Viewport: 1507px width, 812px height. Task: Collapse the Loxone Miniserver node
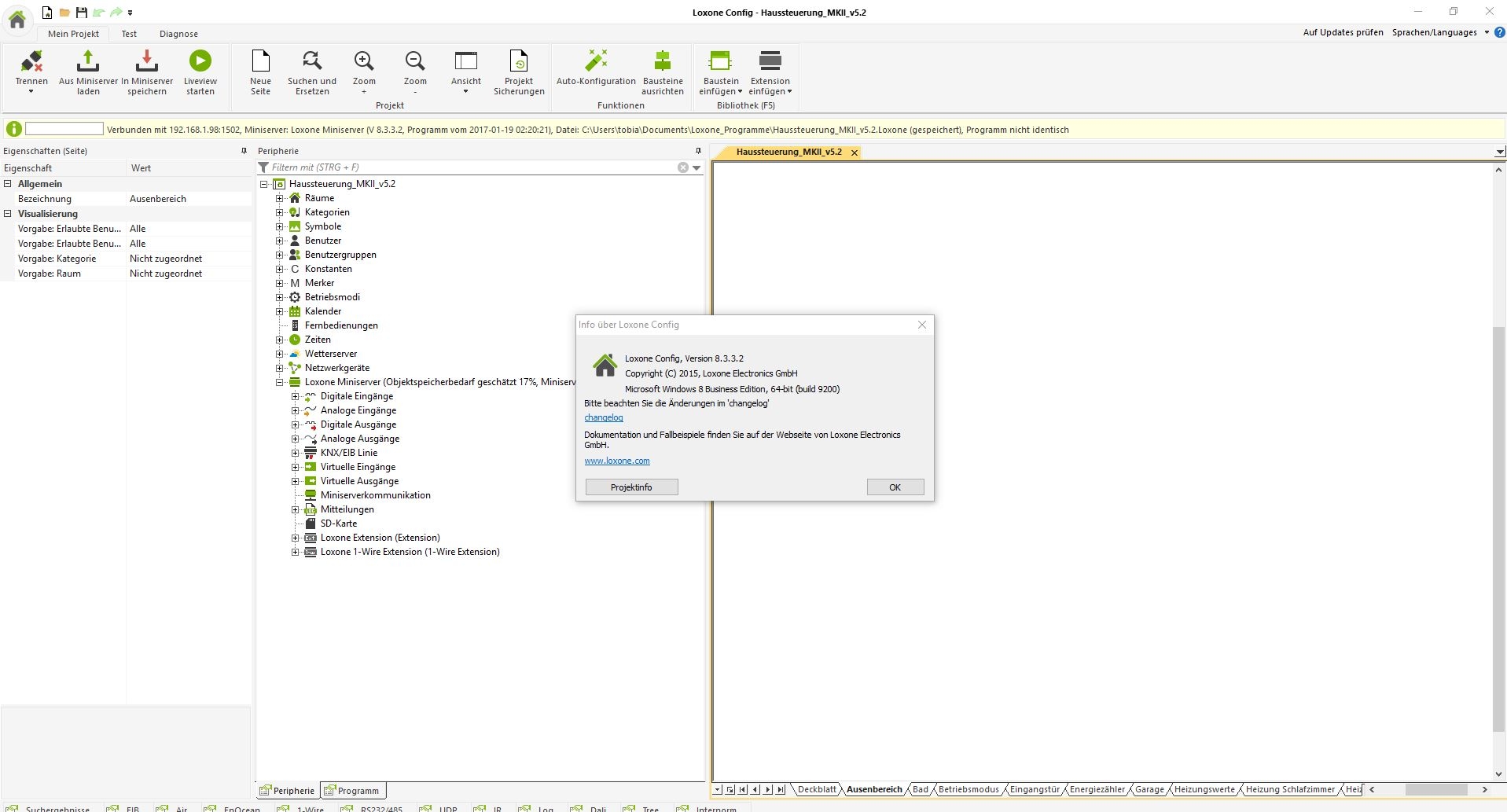coord(279,382)
